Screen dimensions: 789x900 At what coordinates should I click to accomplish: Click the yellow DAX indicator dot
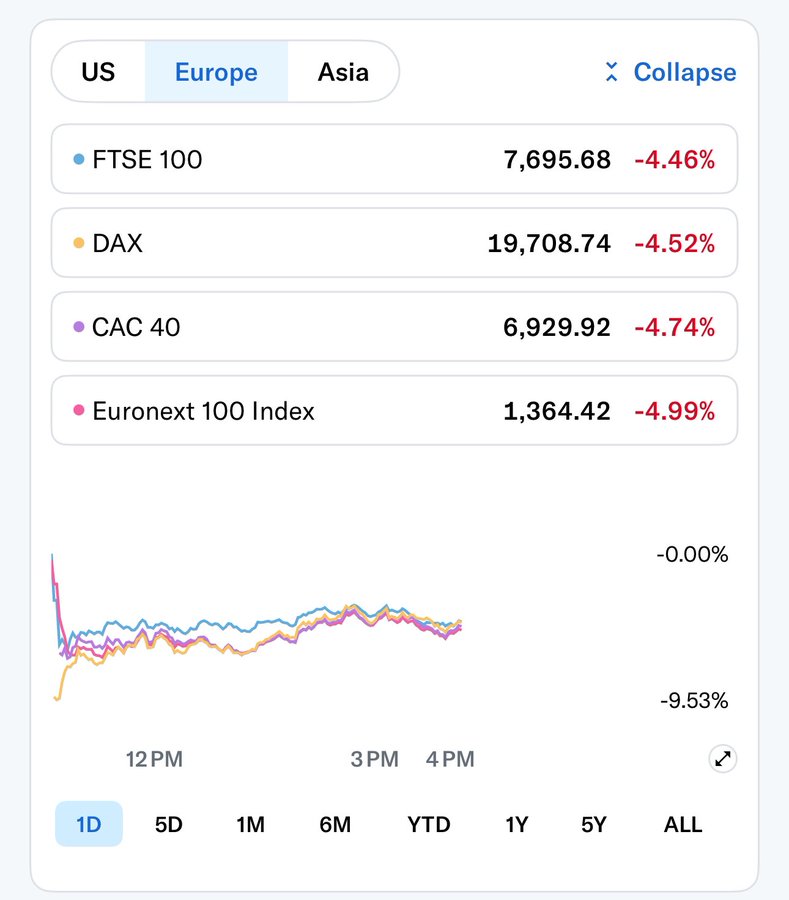[x=79, y=243]
